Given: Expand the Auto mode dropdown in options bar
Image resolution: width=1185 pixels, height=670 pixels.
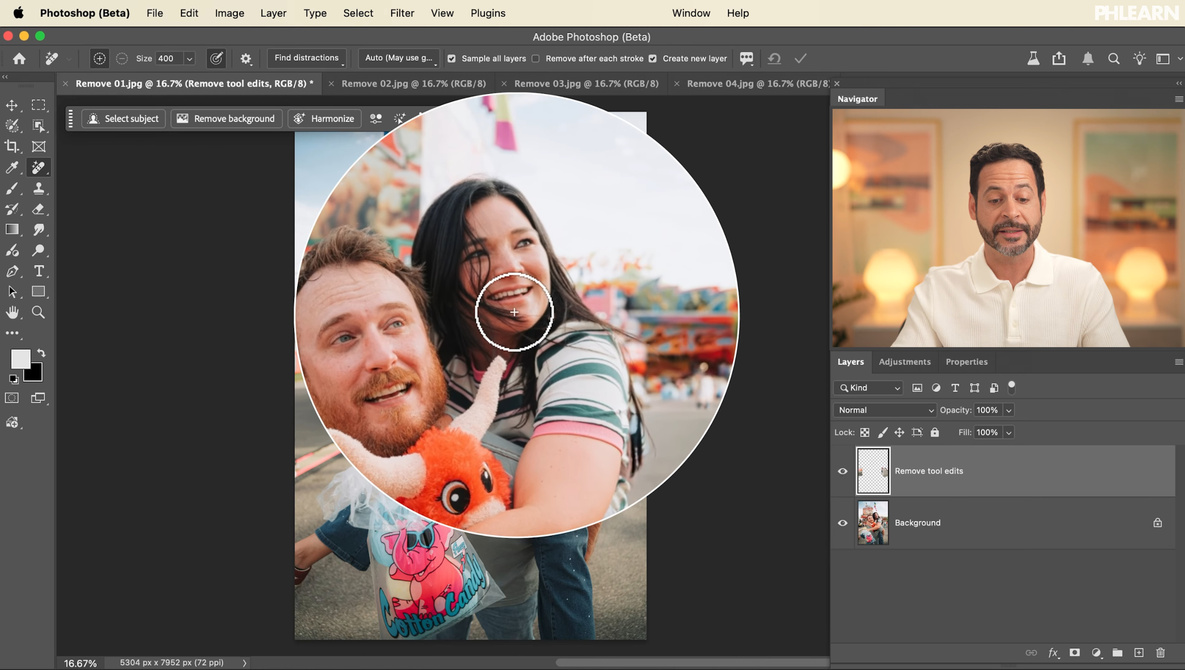Looking at the screenshot, I should pos(399,58).
